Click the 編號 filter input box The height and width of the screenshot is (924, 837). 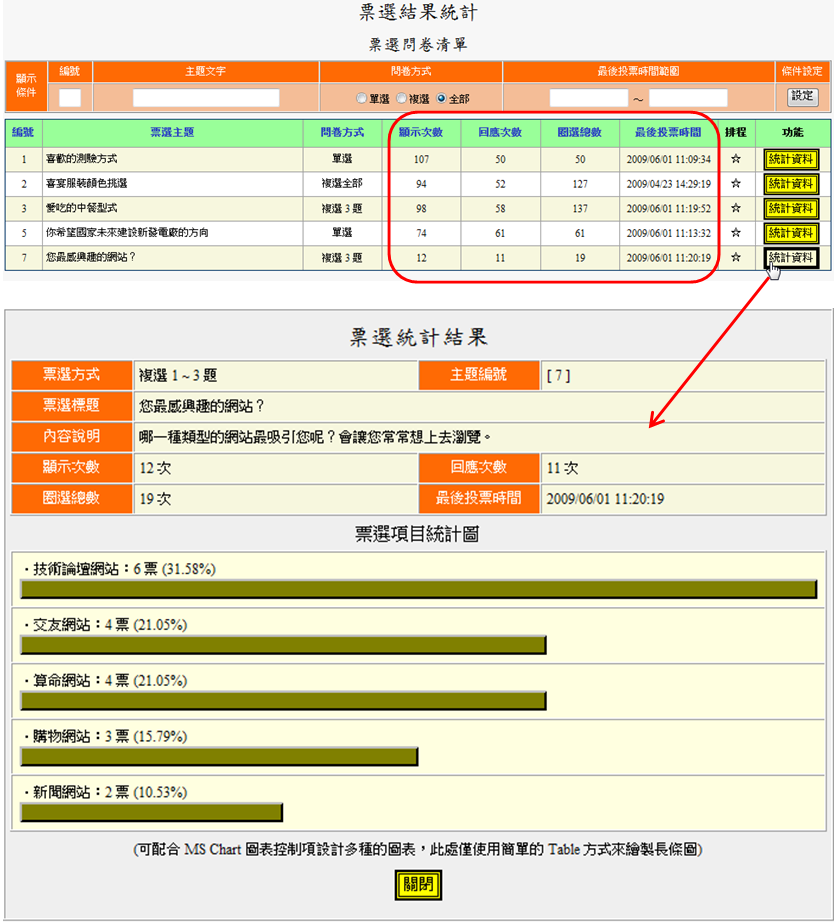coord(70,98)
